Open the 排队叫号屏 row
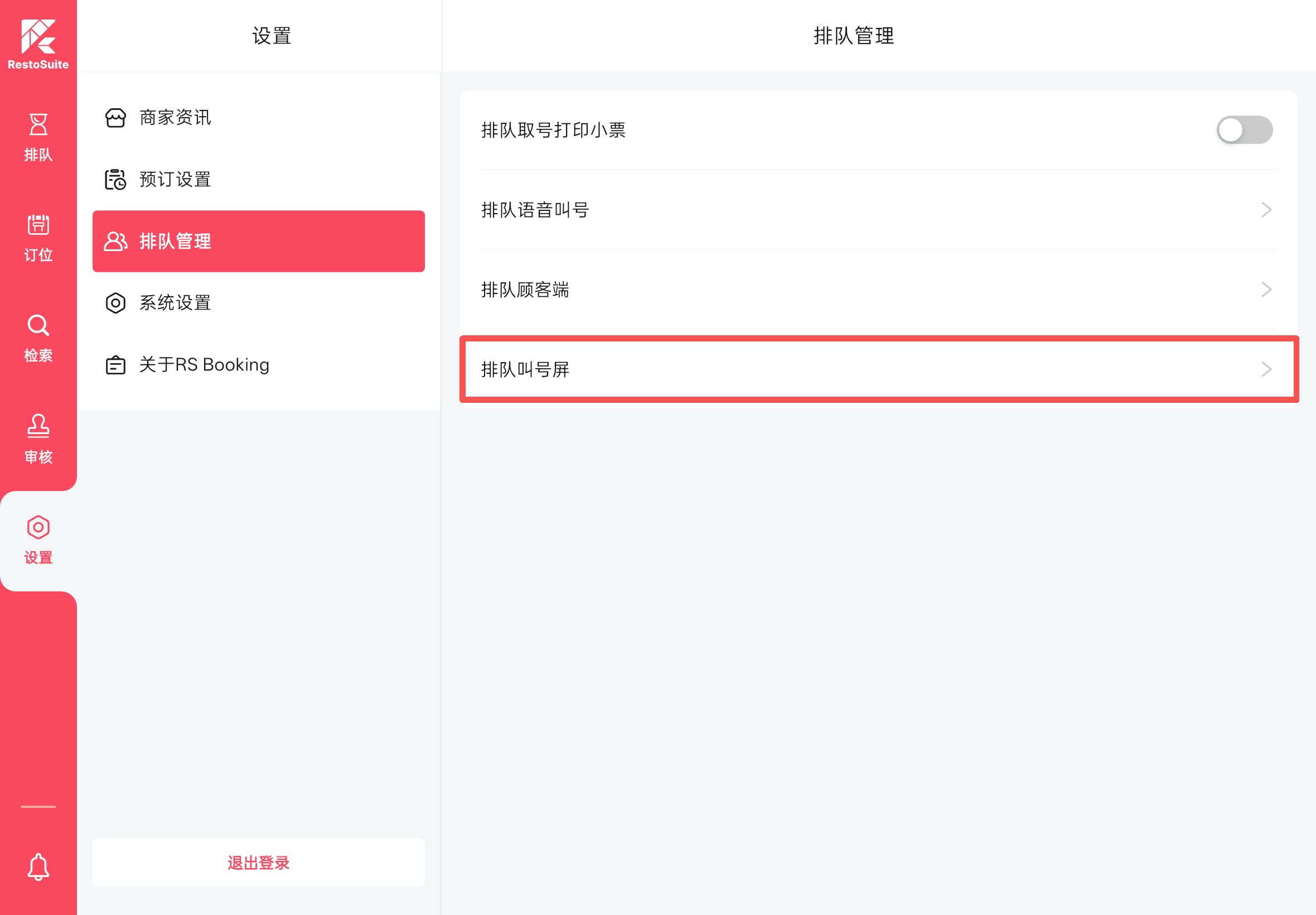The width and height of the screenshot is (1316, 915). click(x=879, y=369)
